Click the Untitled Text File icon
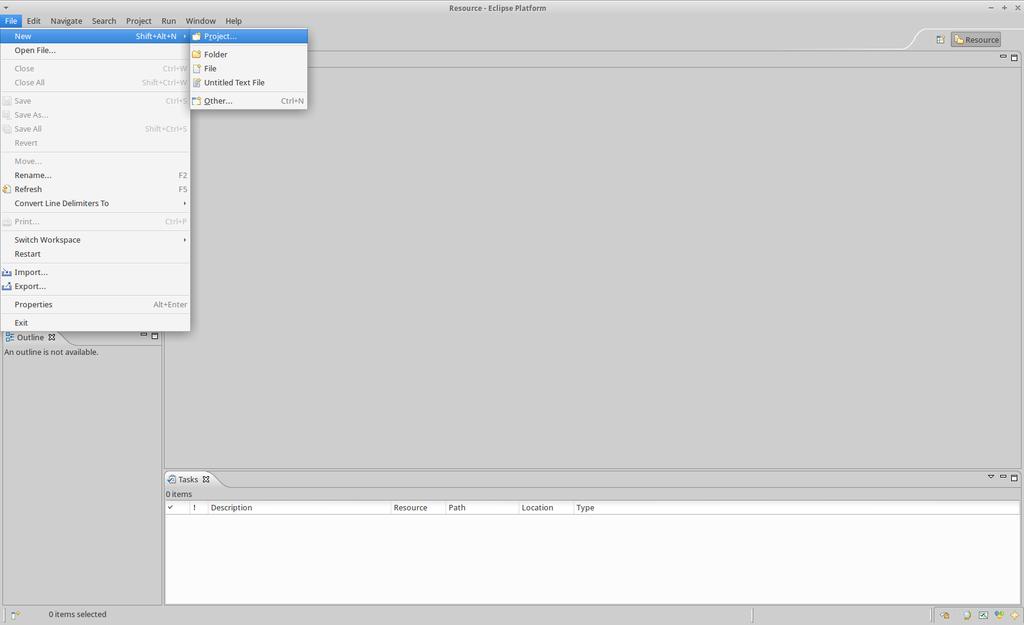 point(197,82)
